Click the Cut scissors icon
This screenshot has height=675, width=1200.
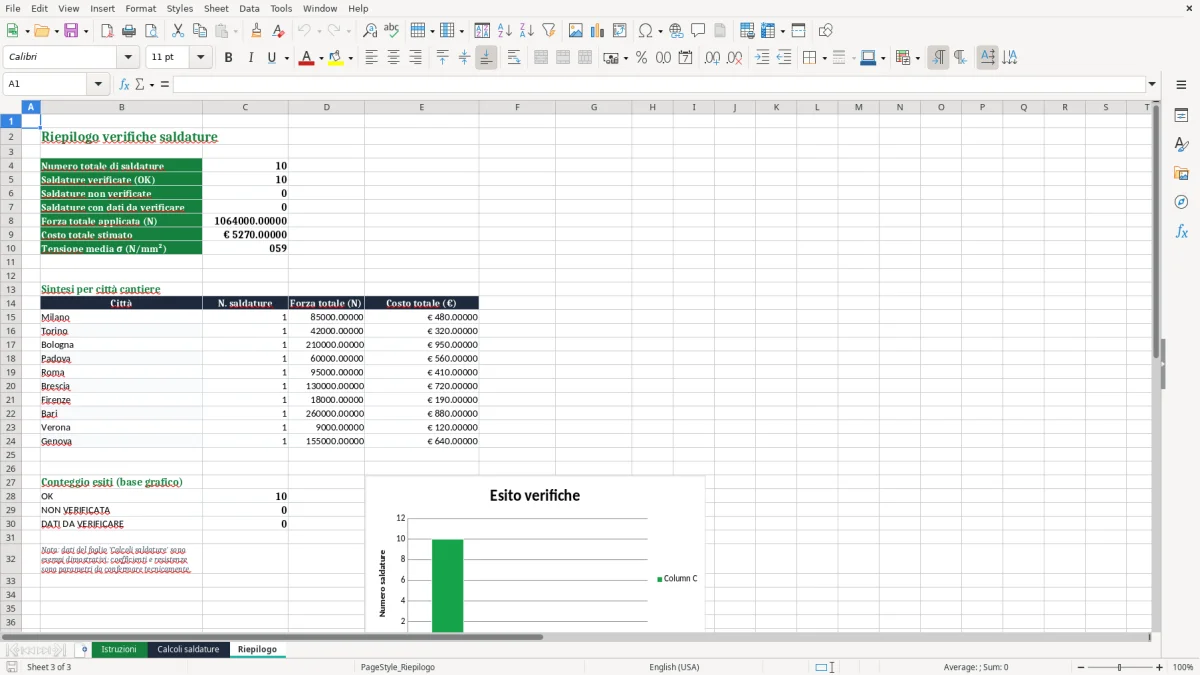point(178,31)
